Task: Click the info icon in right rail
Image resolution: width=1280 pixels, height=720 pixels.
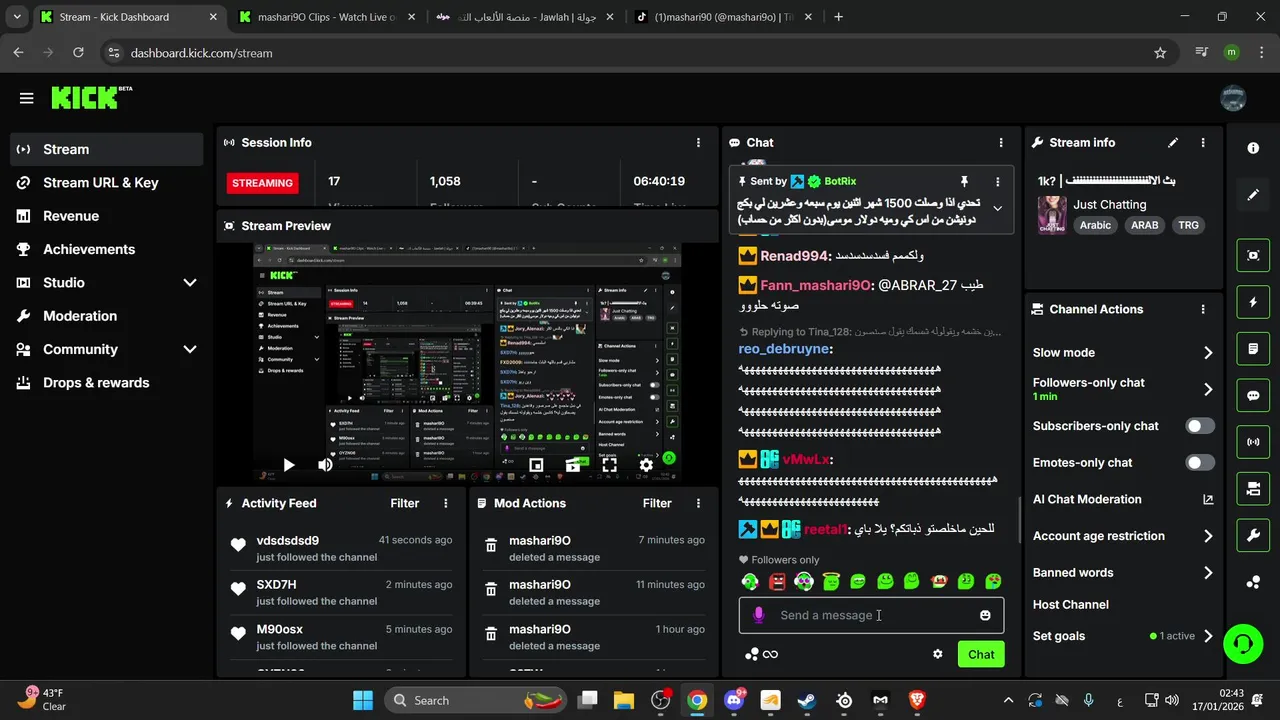Action: point(1253,148)
